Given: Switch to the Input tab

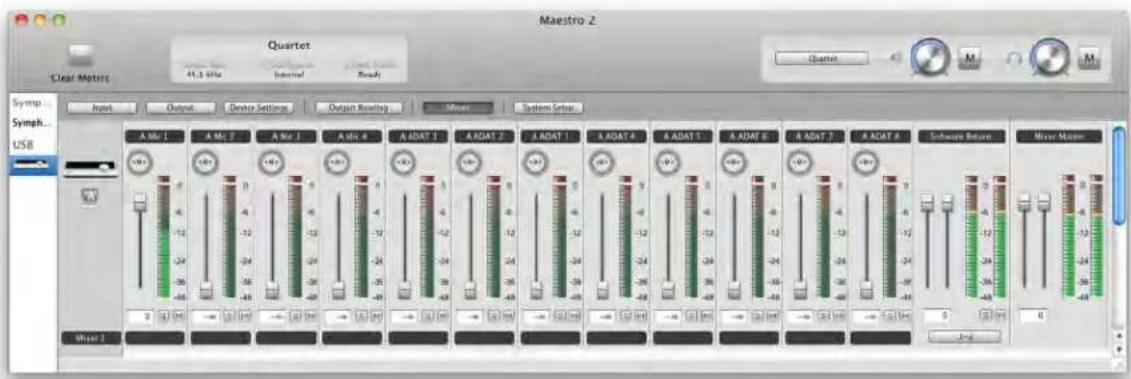Looking at the screenshot, I should [102, 108].
